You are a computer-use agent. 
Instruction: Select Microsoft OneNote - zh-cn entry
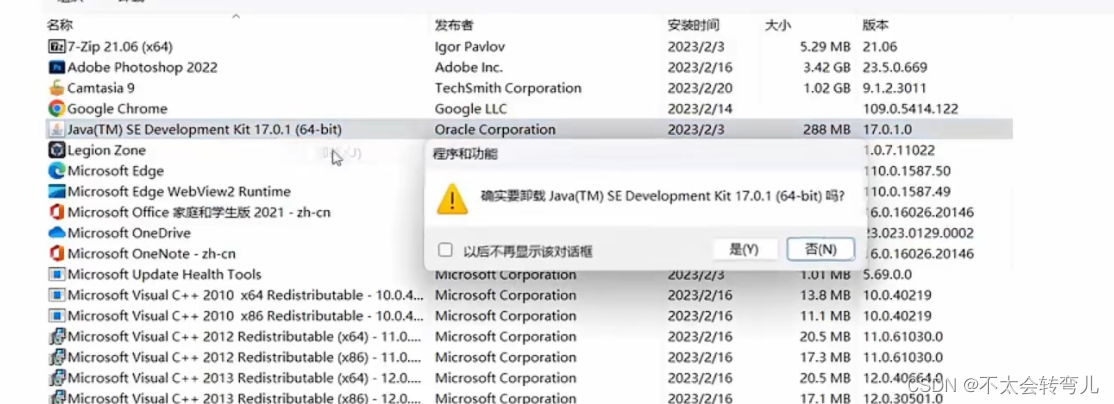151,253
